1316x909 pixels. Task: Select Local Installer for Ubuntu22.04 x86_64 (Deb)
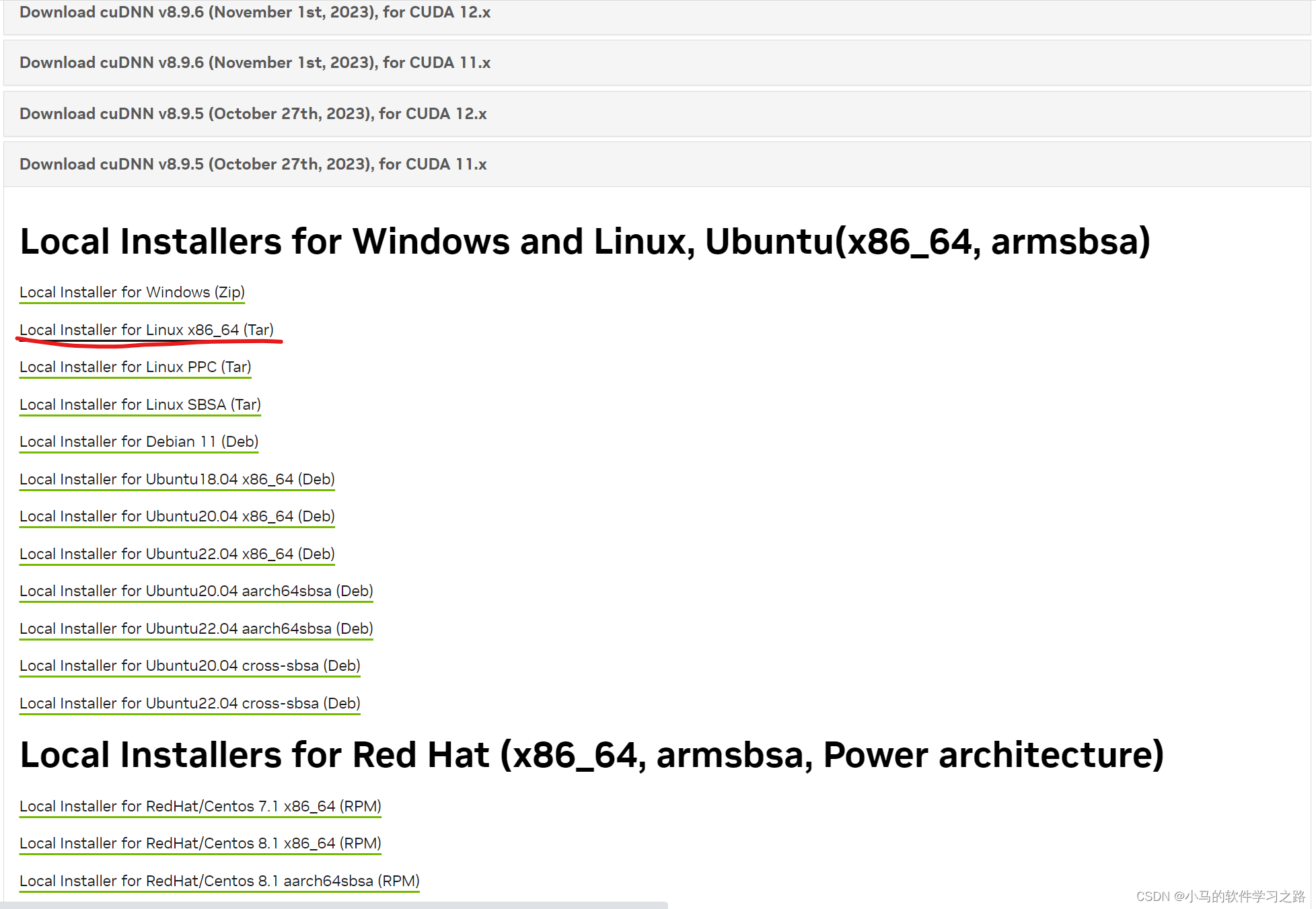point(176,554)
